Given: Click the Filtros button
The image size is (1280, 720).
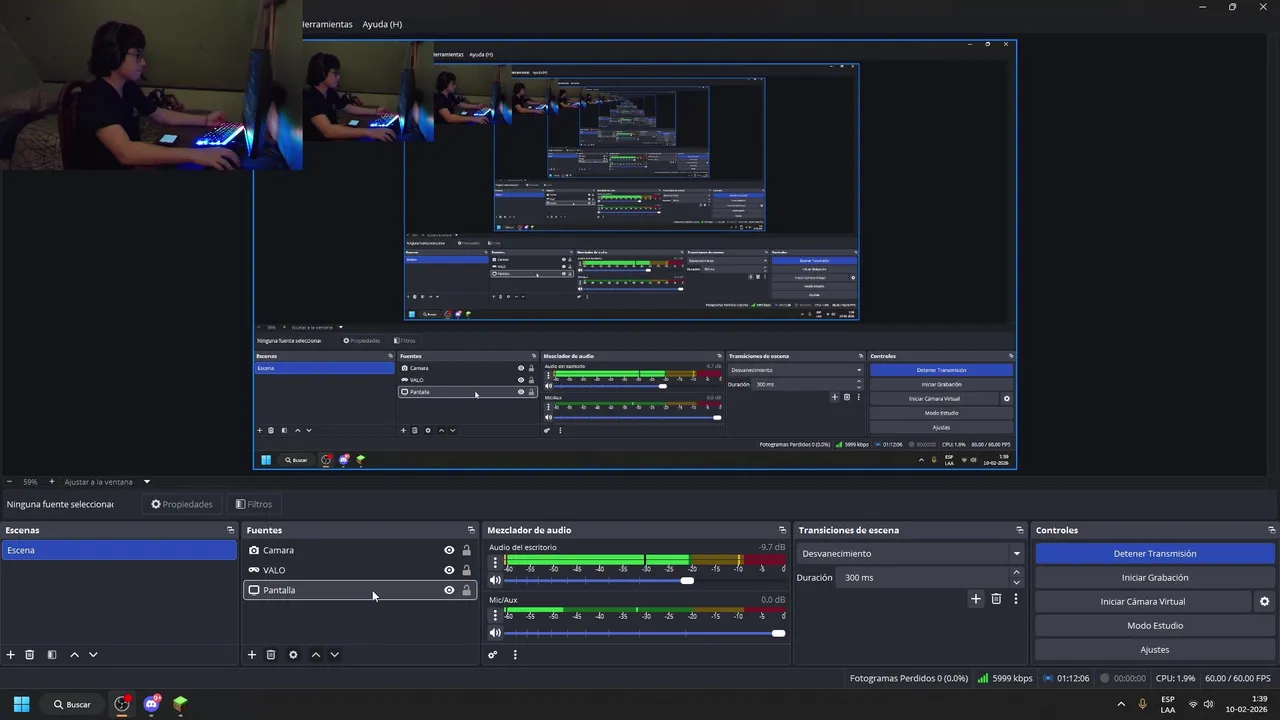Looking at the screenshot, I should [x=253, y=504].
